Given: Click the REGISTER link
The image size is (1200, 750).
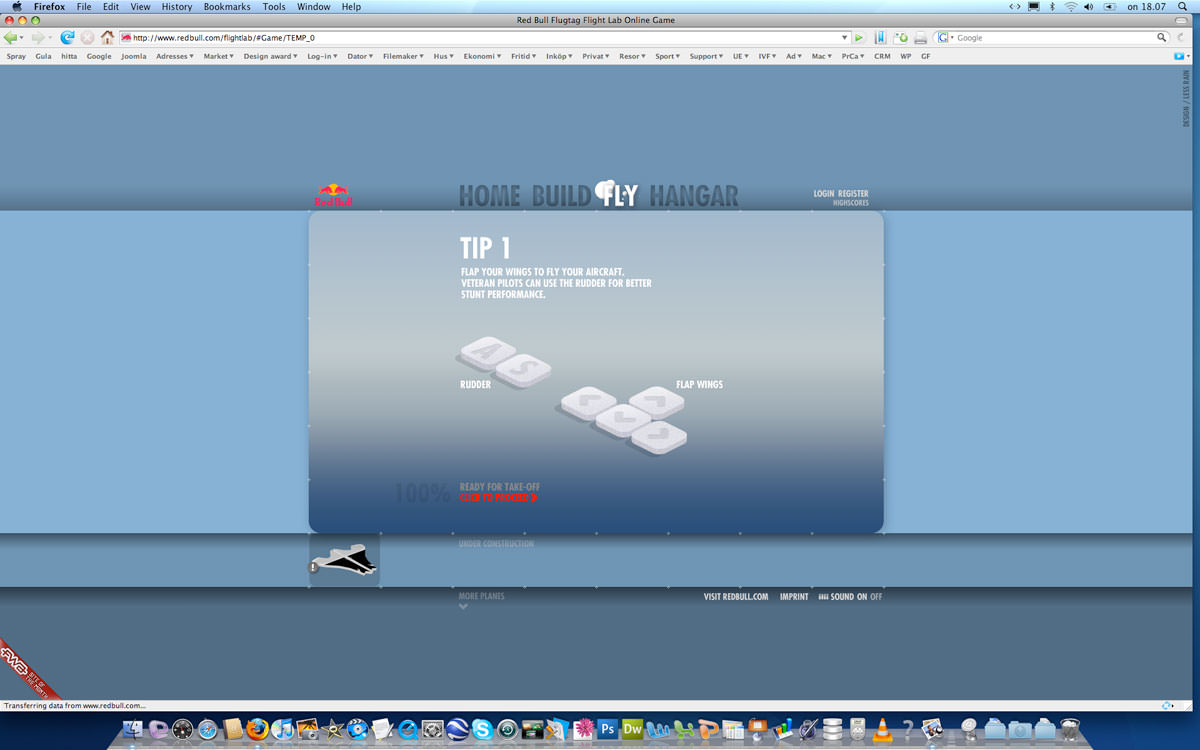Looking at the screenshot, I should pos(853,194).
